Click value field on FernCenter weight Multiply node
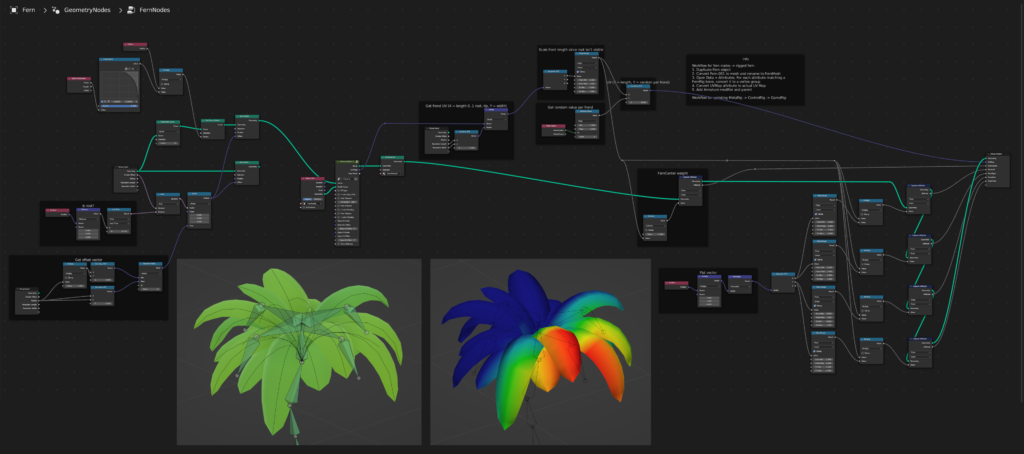 (x=655, y=234)
